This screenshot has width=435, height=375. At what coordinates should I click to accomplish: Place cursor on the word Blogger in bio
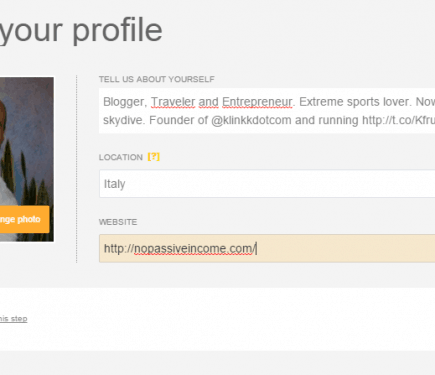[125, 102]
